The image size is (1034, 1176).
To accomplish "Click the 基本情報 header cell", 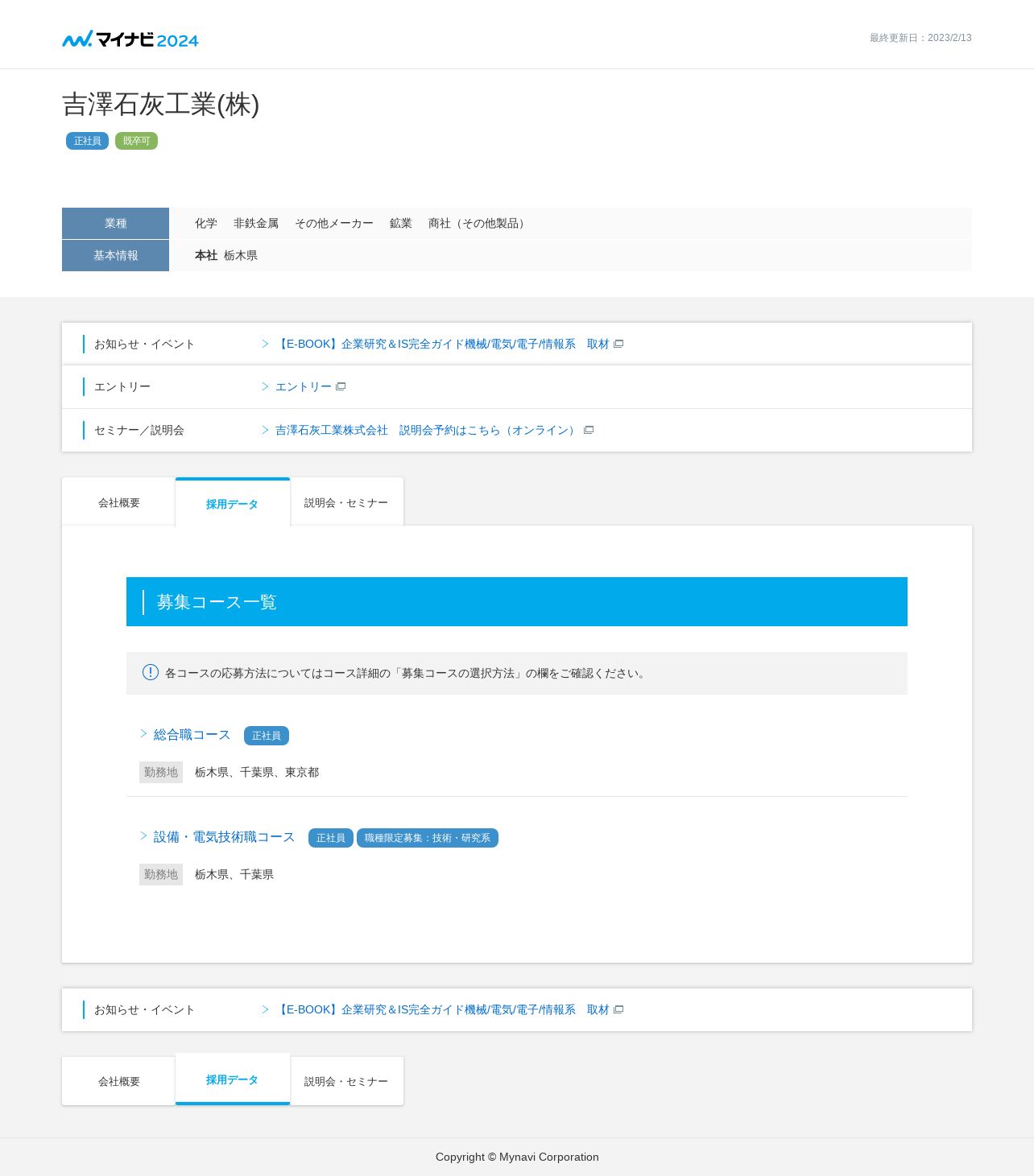I will (x=115, y=255).
